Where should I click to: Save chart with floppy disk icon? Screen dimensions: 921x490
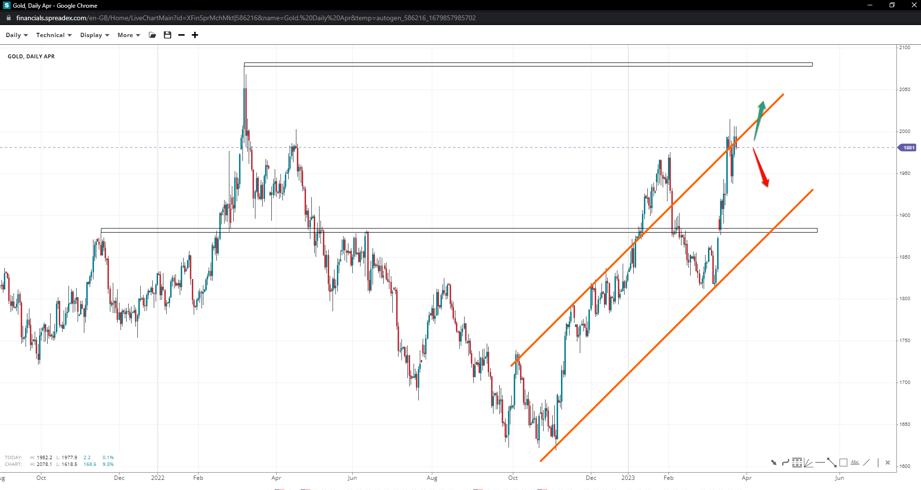tap(167, 35)
